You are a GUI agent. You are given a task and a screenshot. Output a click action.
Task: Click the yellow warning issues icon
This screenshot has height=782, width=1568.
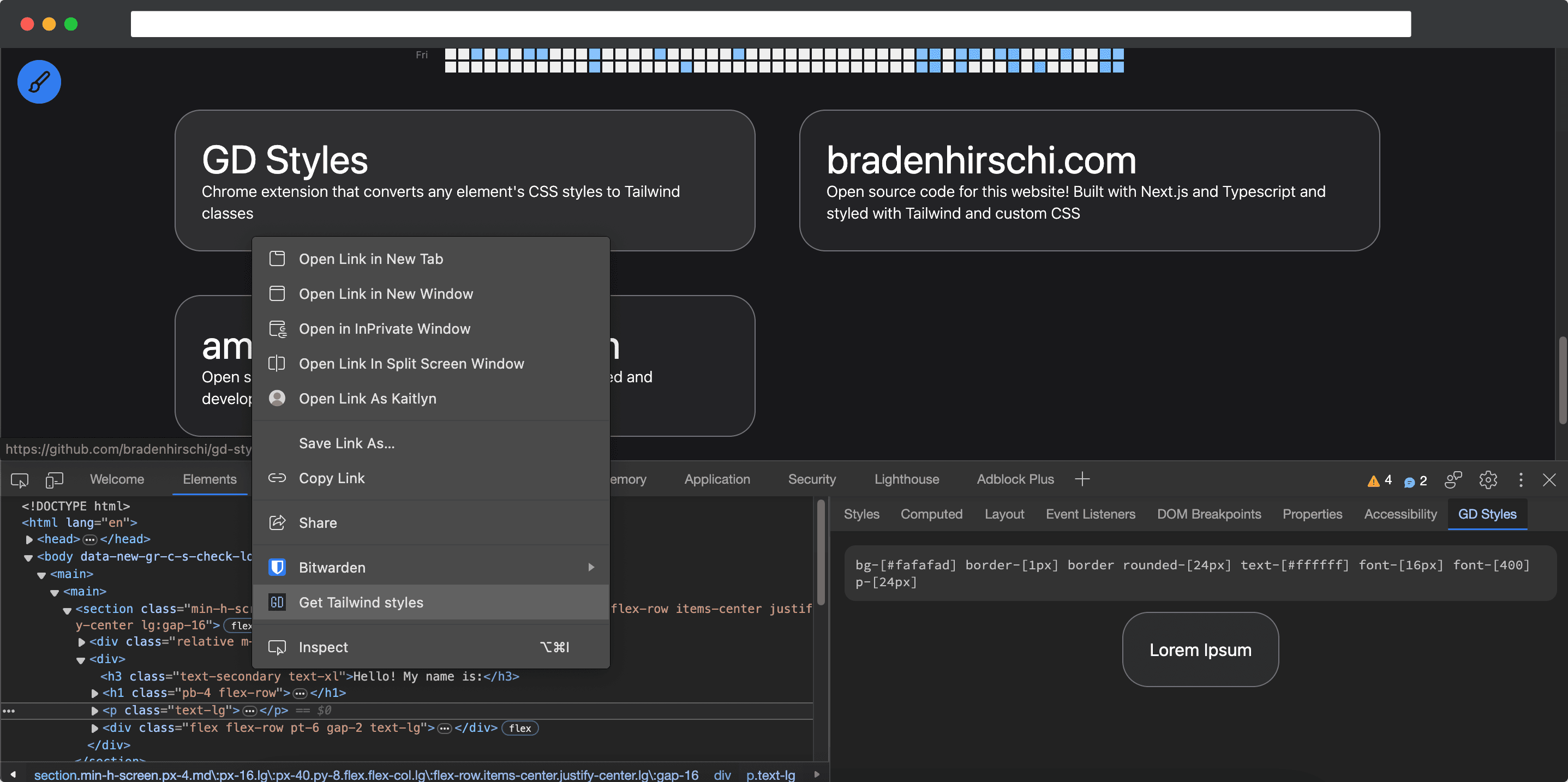[1373, 481]
